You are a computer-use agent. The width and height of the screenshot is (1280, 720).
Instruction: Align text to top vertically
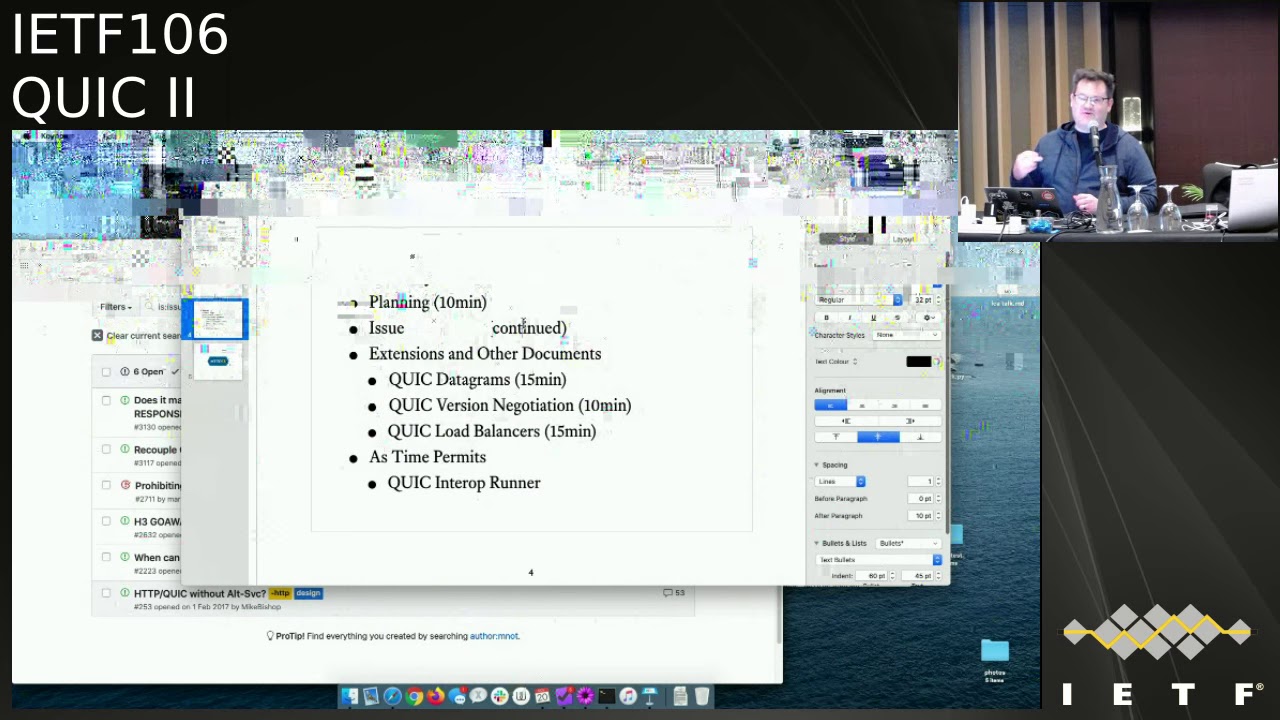(836, 437)
